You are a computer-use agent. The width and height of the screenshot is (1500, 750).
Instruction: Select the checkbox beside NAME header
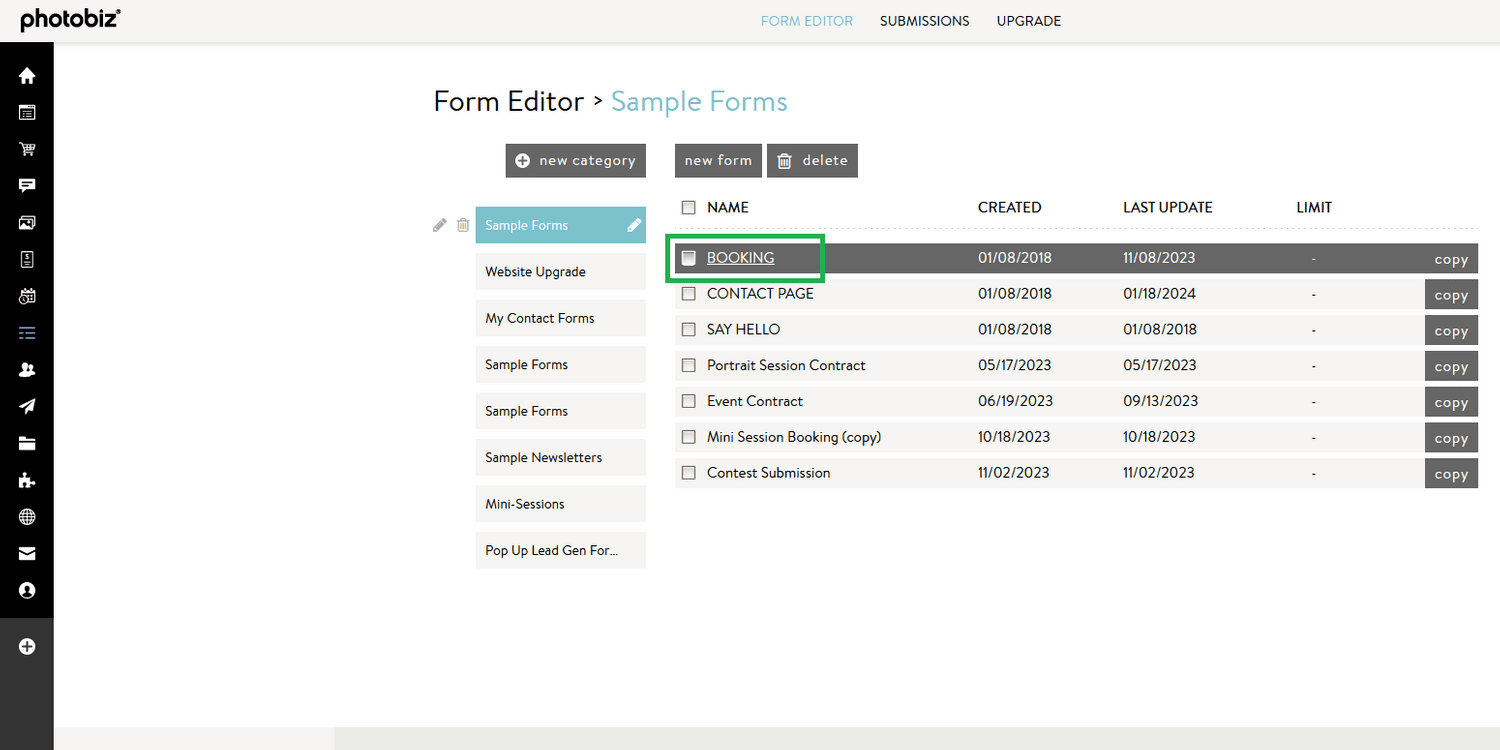coord(688,207)
